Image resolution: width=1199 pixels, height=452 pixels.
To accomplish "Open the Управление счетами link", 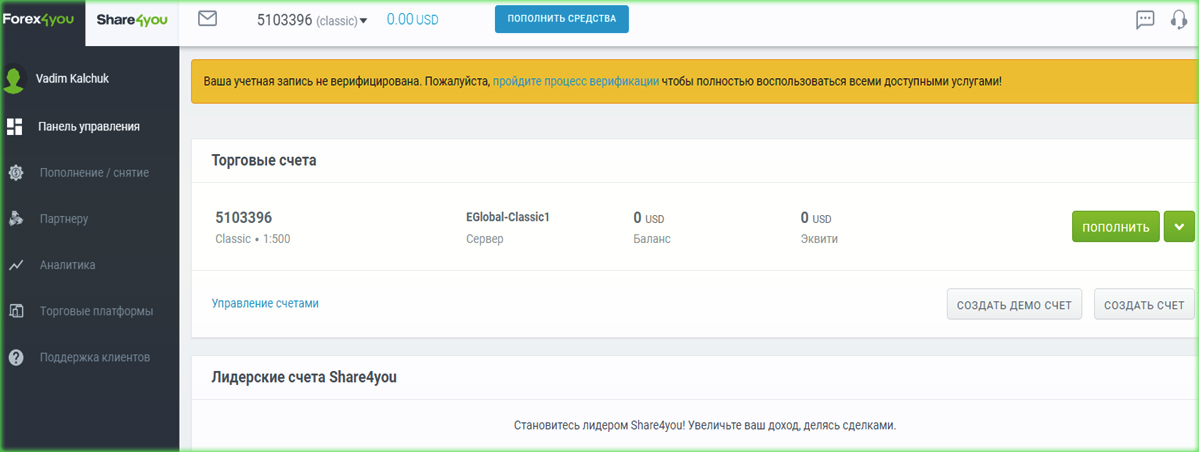I will pos(265,303).
